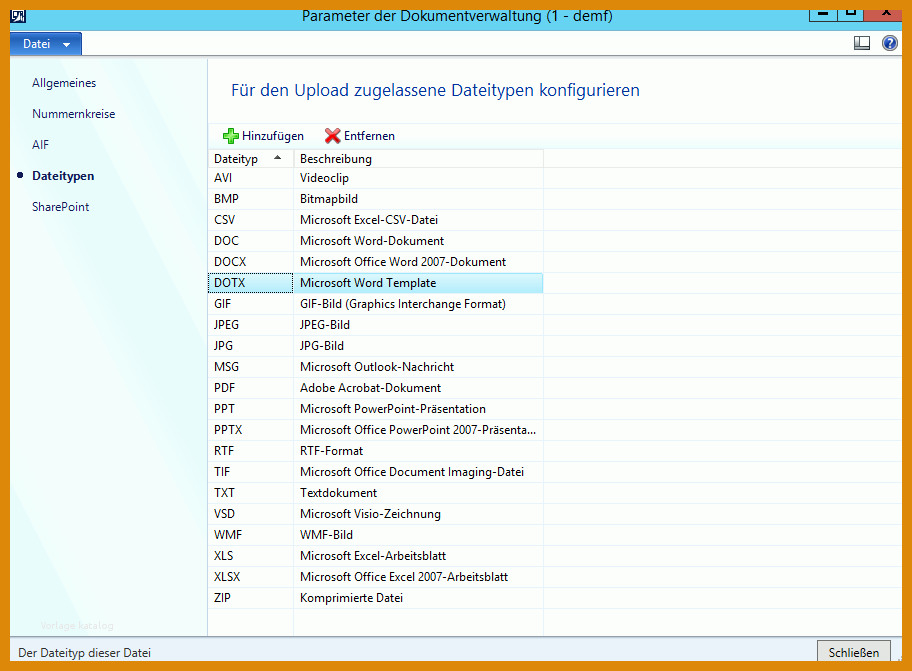
Task: Select the MSG file type cell
Action: pyautogui.click(x=251, y=367)
